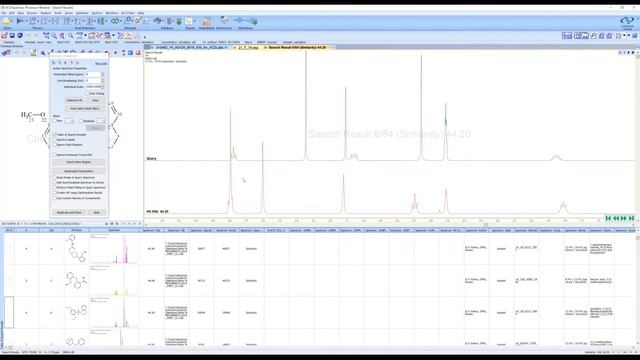Select the highlighted checkbox cell in third table row
This screenshot has width=640, height=360.
9,312
